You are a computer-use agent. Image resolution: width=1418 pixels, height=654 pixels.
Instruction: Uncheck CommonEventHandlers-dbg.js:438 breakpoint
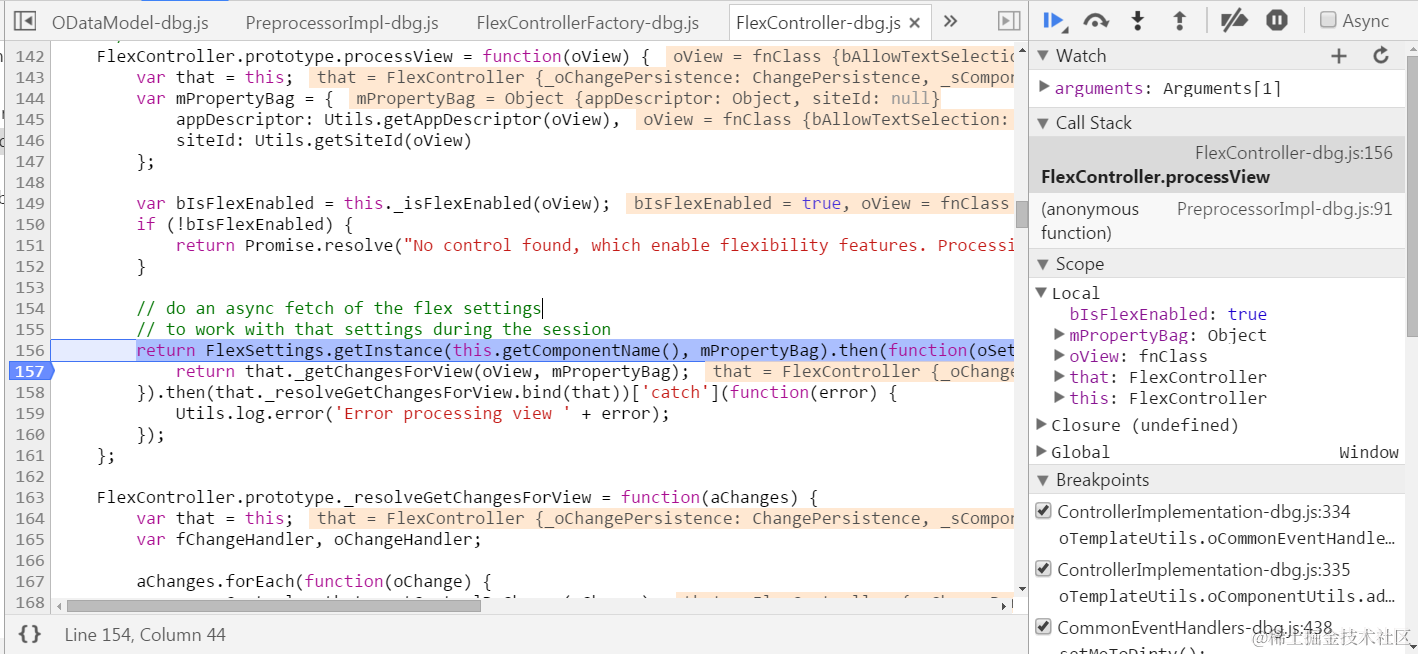[1043, 627]
